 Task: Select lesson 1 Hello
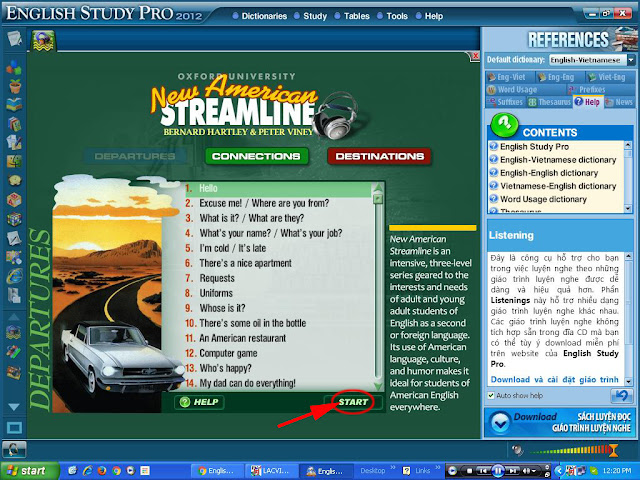point(278,189)
